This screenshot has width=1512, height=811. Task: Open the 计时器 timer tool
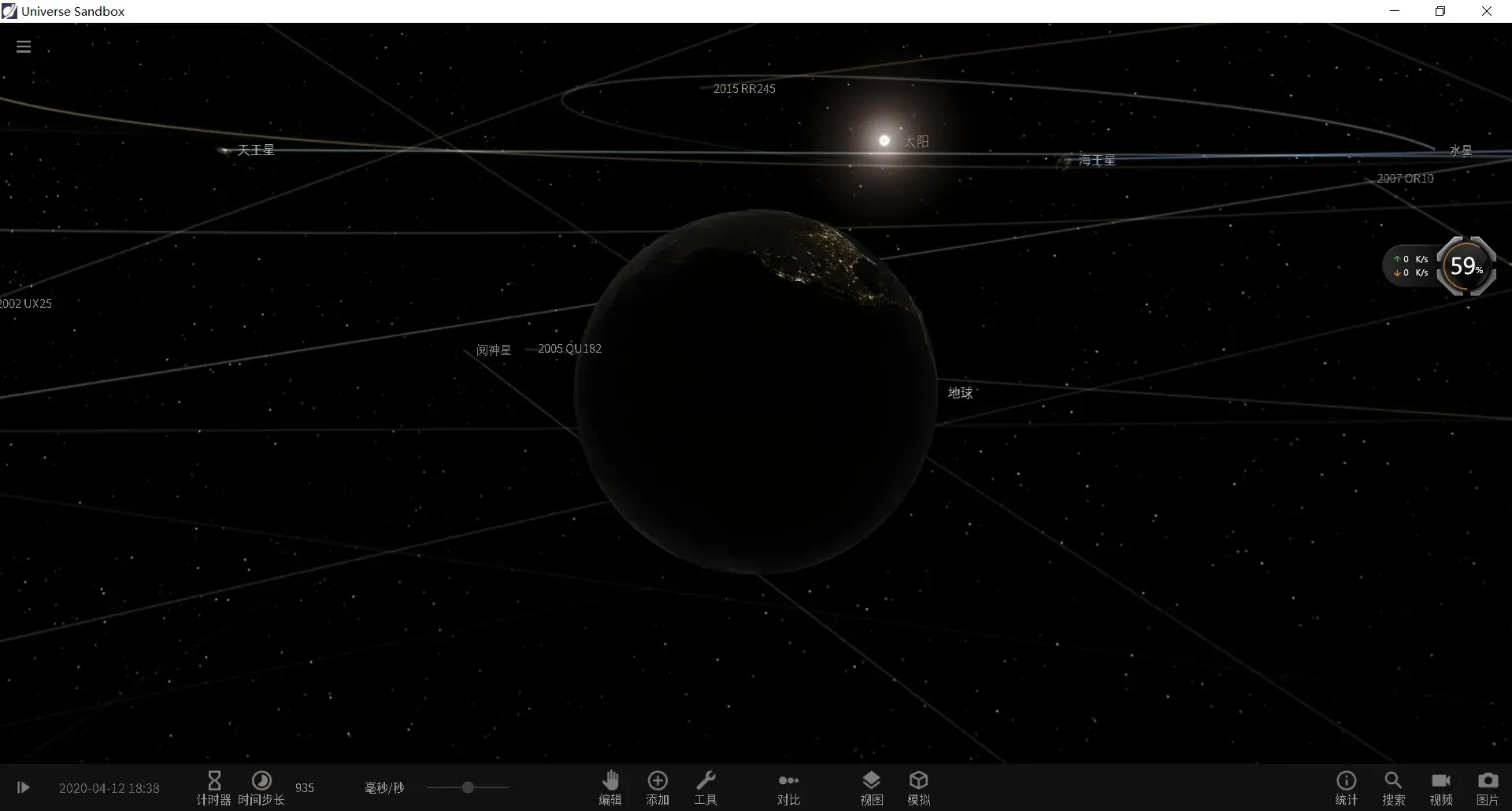(x=213, y=788)
